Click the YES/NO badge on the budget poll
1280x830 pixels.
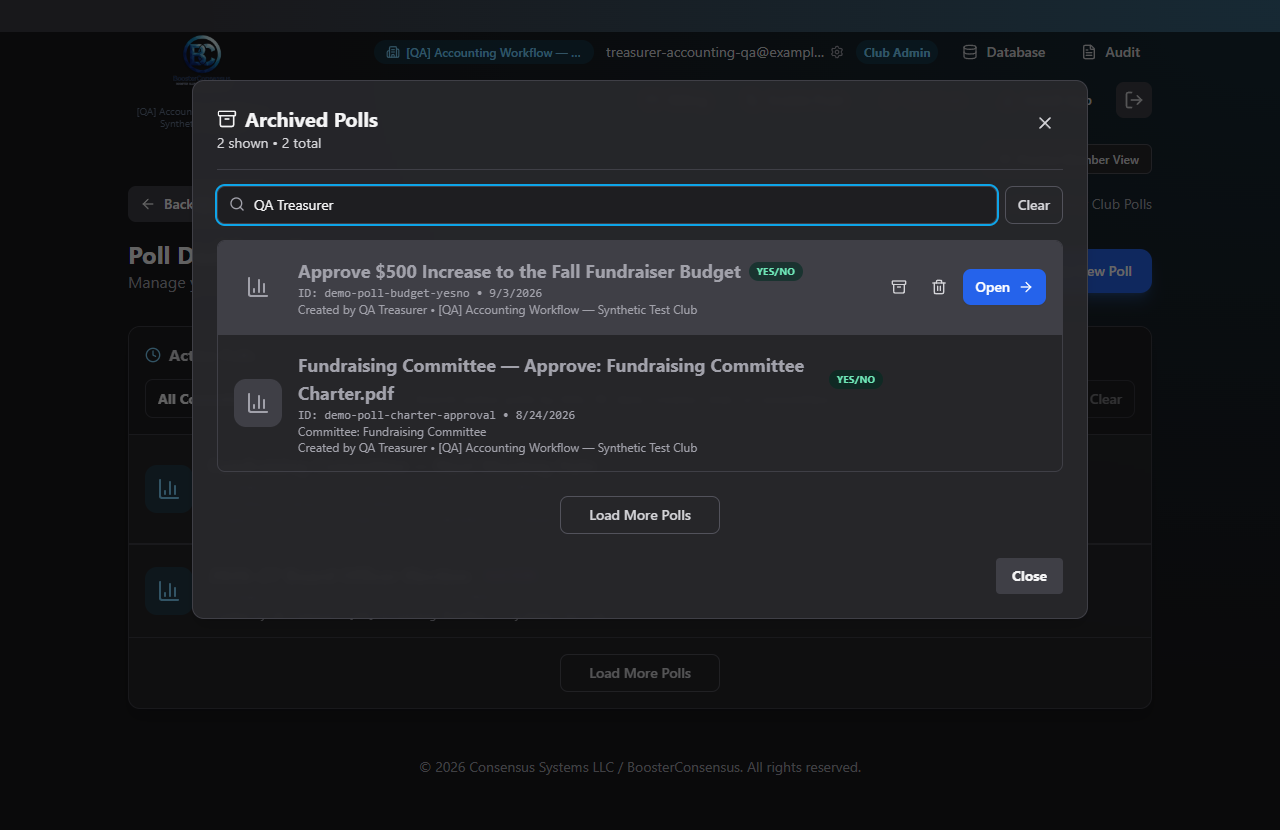pos(776,271)
